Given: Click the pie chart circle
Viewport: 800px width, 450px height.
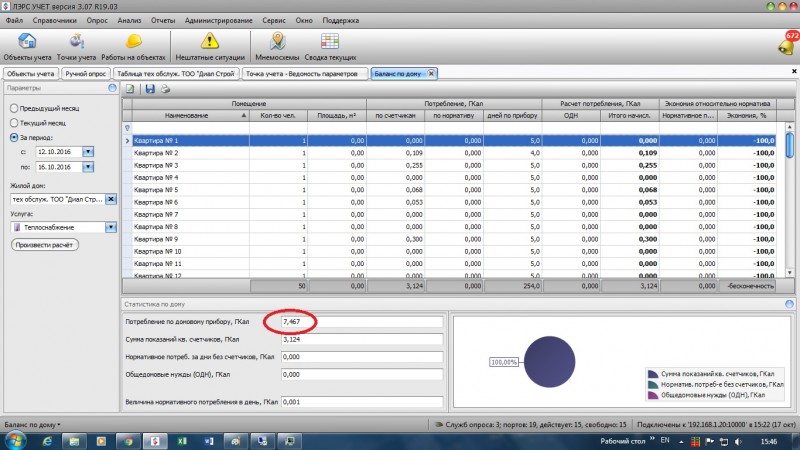Looking at the screenshot, I should [549, 362].
